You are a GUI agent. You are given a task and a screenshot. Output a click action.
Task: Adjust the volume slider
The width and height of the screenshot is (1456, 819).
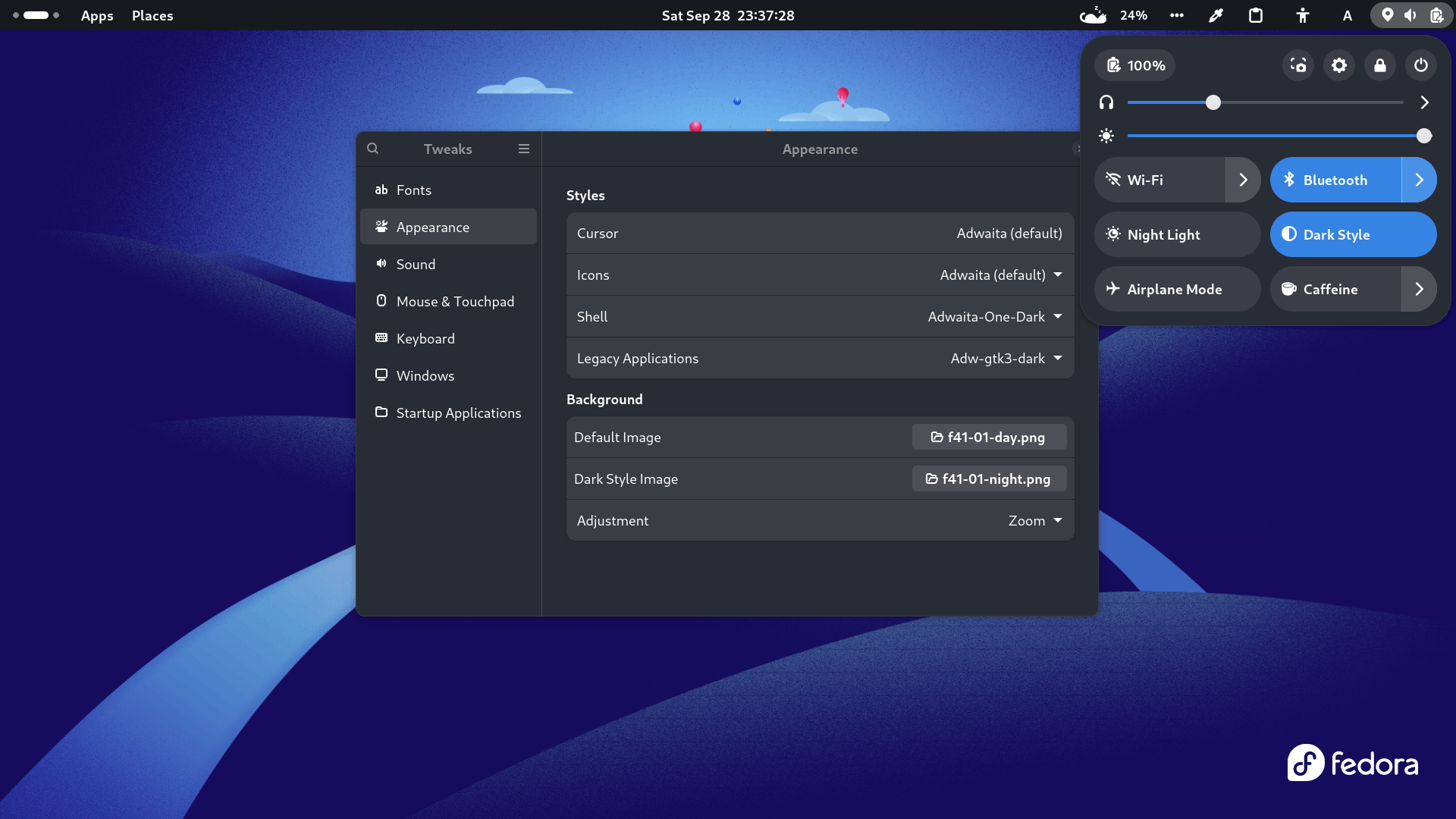tap(1213, 102)
